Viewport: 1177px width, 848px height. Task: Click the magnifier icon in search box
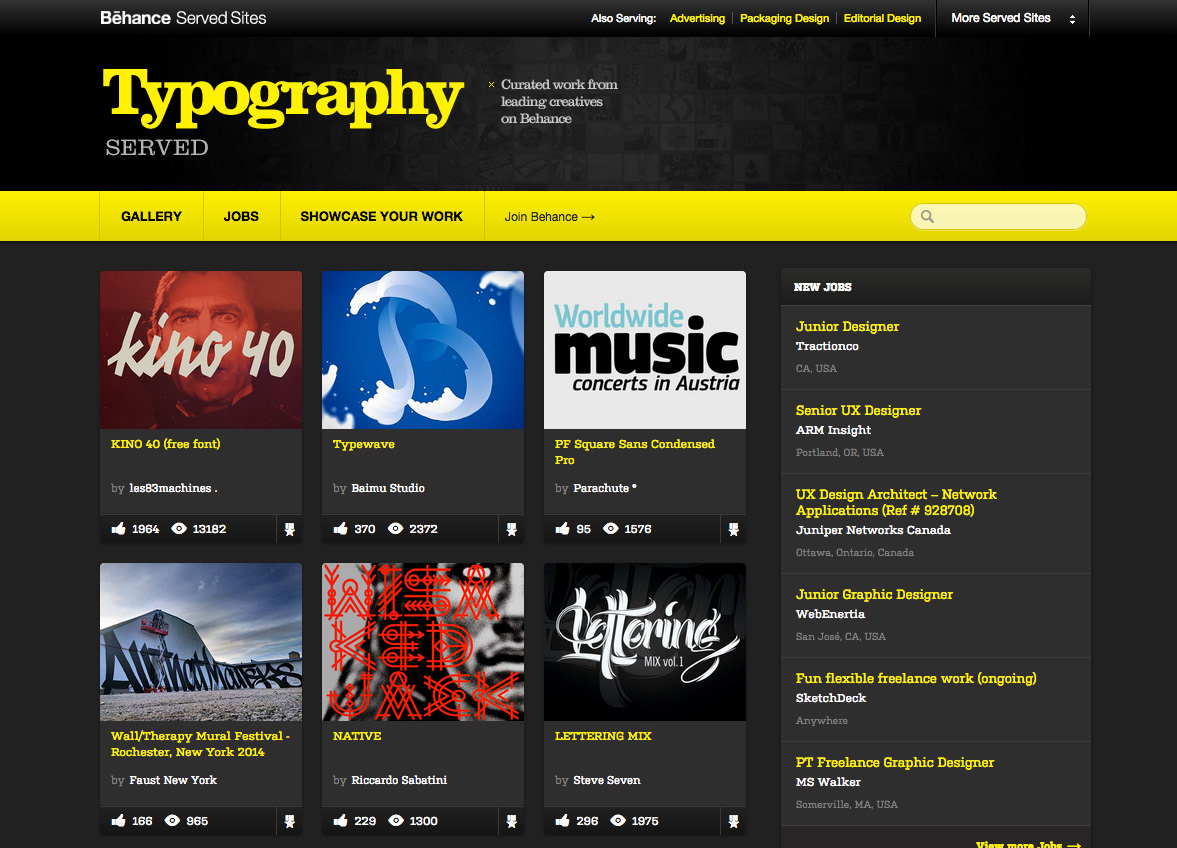[928, 217]
